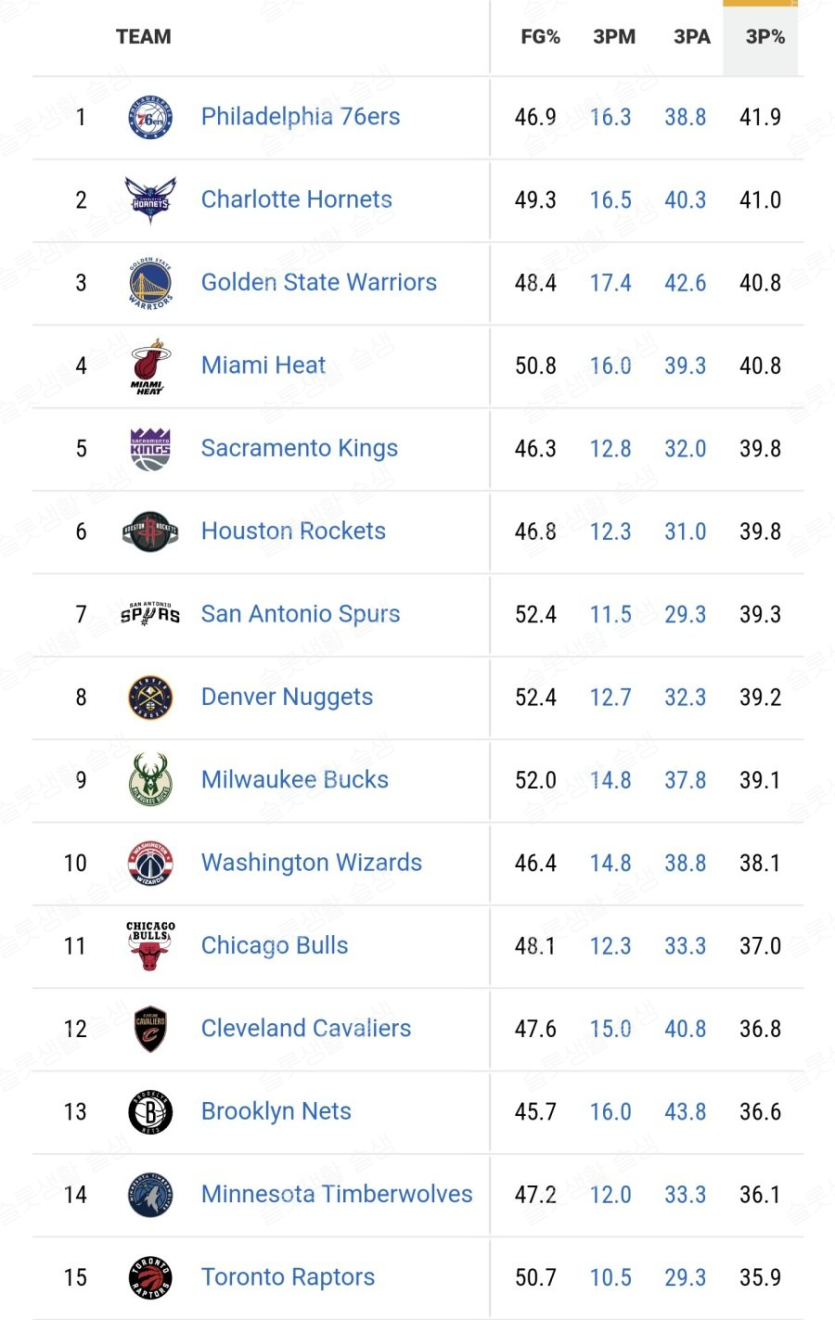Click the Toronto Raptors logo icon
This screenshot has width=835, height=1320.
pyautogui.click(x=150, y=1277)
